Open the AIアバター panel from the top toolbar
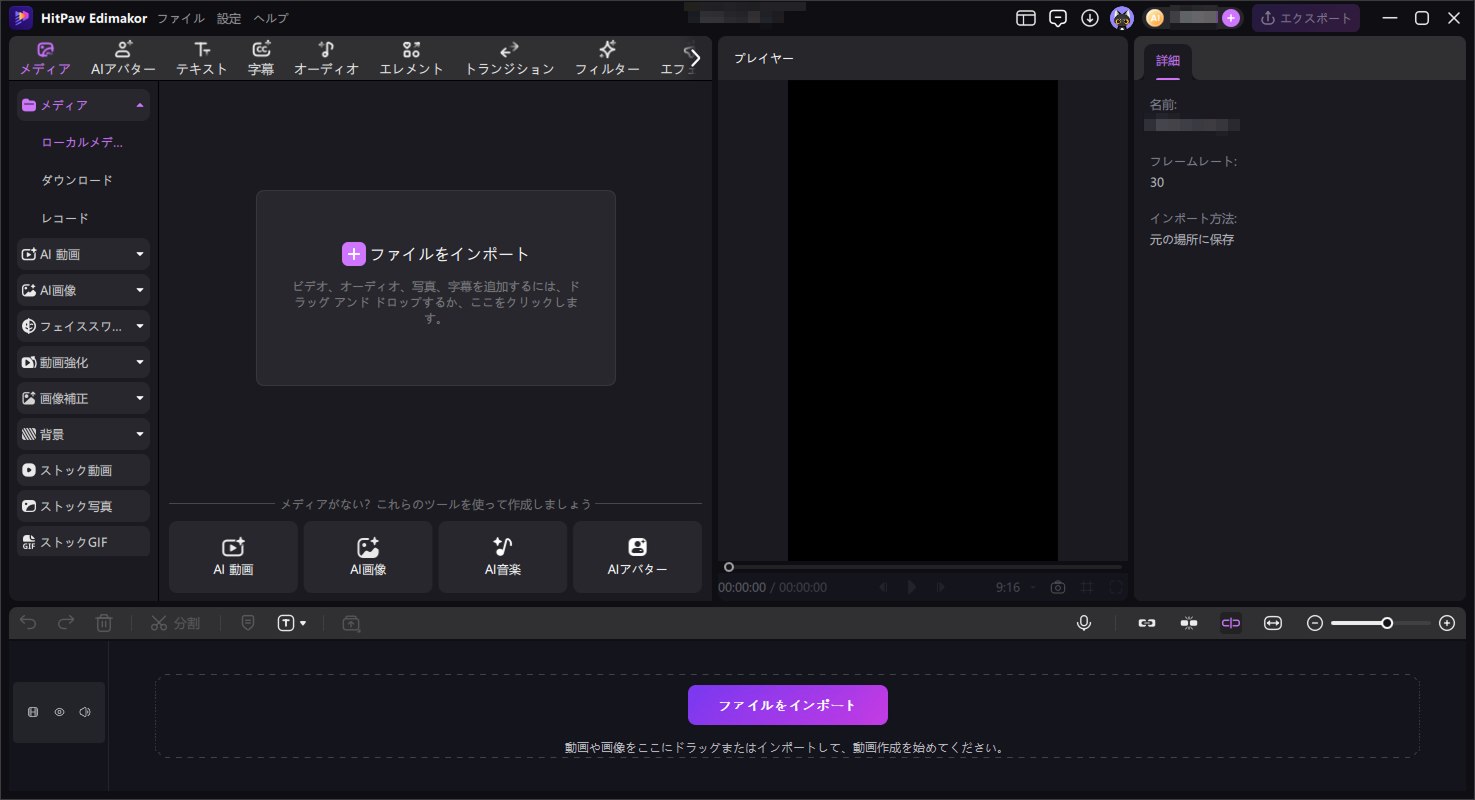This screenshot has height=800, width=1475. point(122,48)
